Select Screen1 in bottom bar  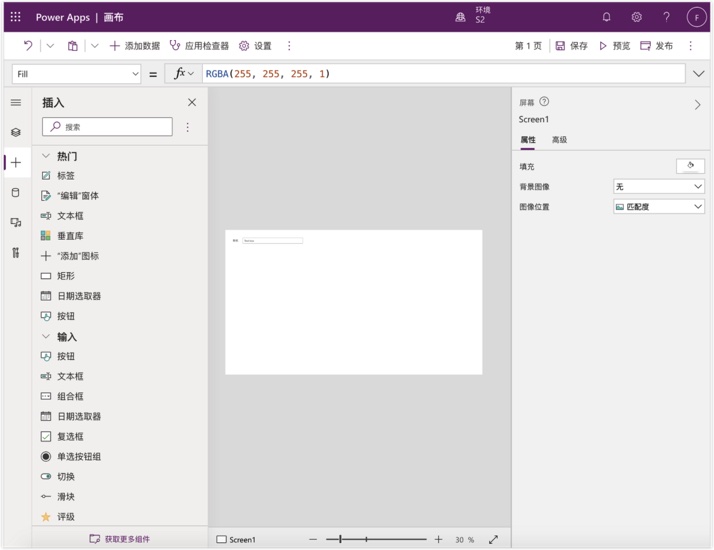236,540
